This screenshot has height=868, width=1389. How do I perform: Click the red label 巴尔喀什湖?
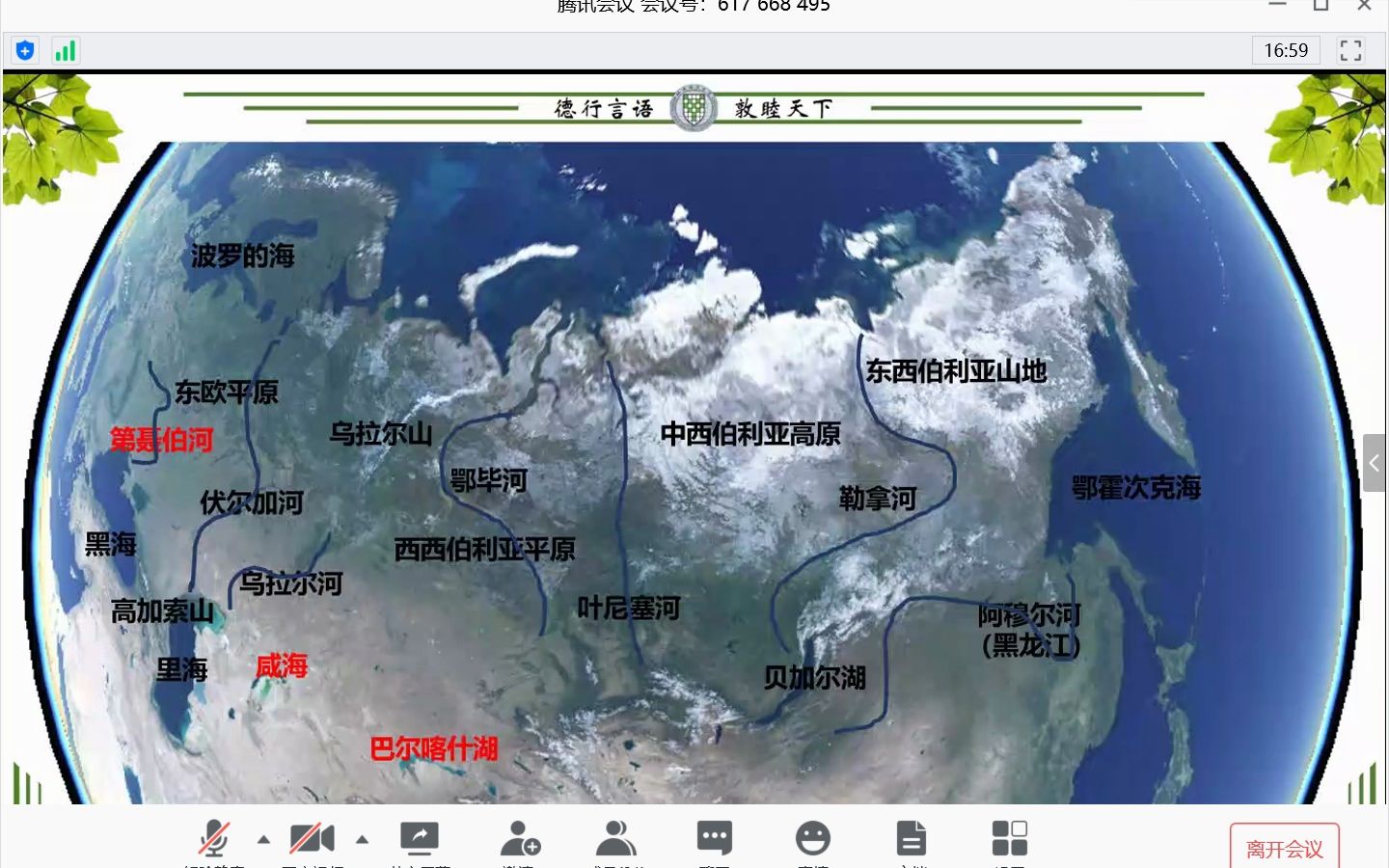click(434, 748)
